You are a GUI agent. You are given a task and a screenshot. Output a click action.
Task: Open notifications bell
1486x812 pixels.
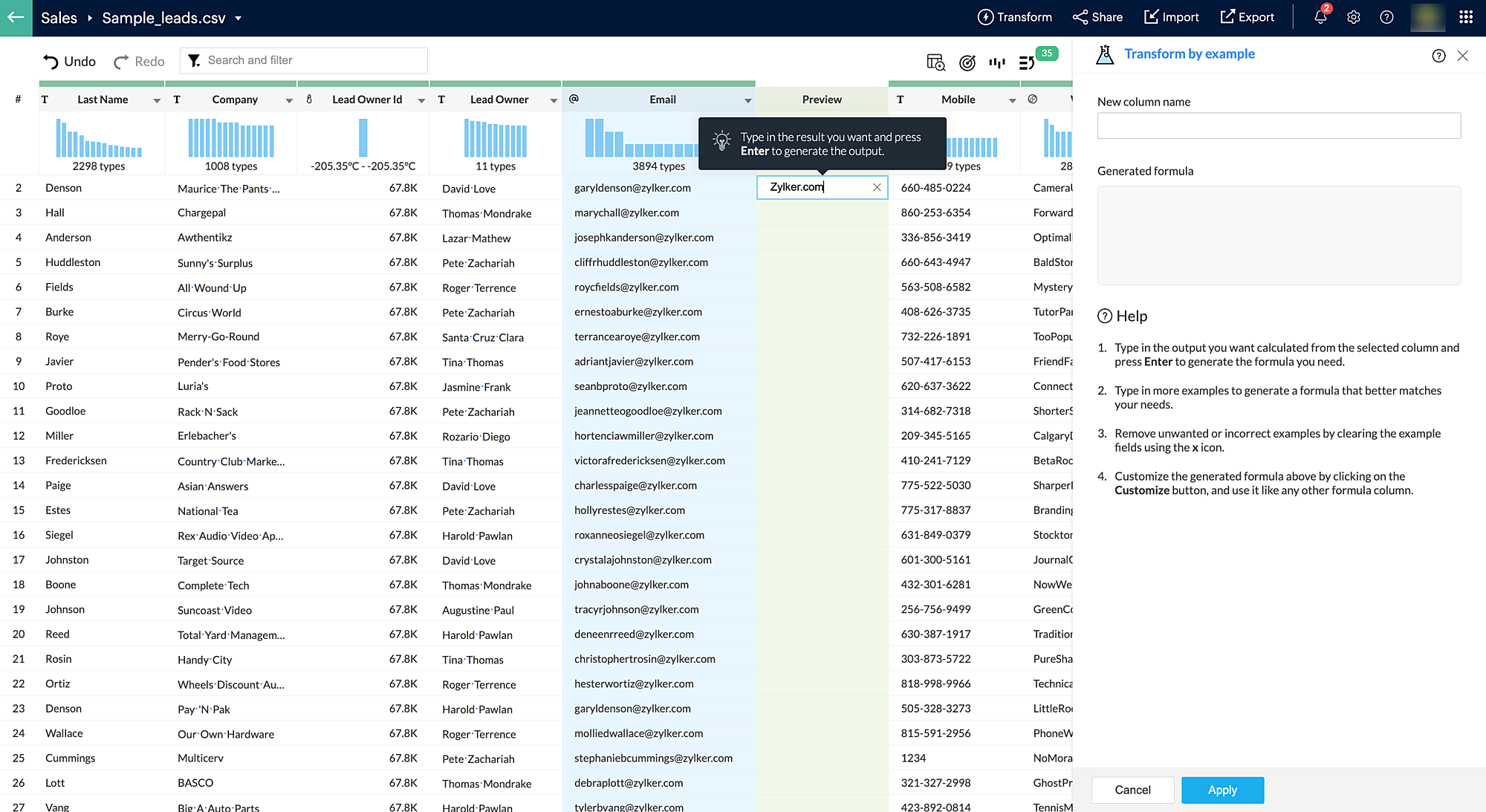pos(1320,17)
